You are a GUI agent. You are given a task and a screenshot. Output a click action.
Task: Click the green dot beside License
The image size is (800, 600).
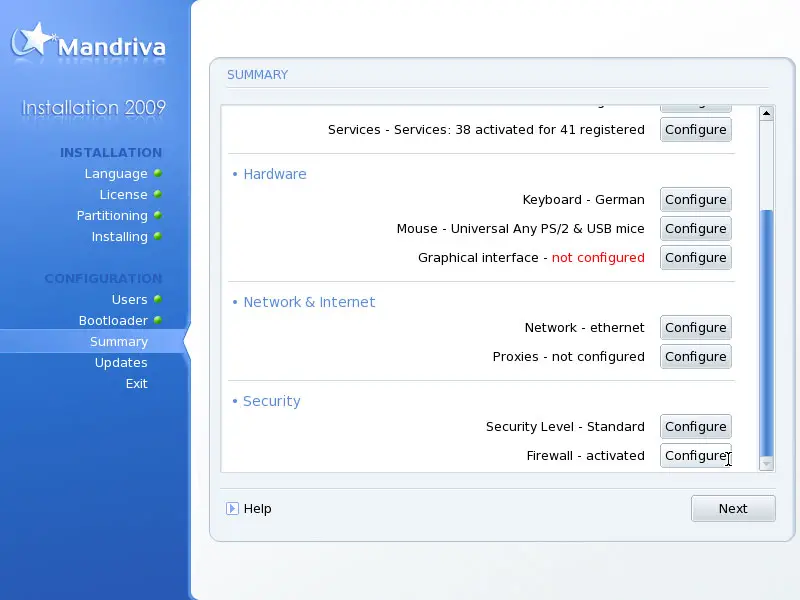(158, 194)
